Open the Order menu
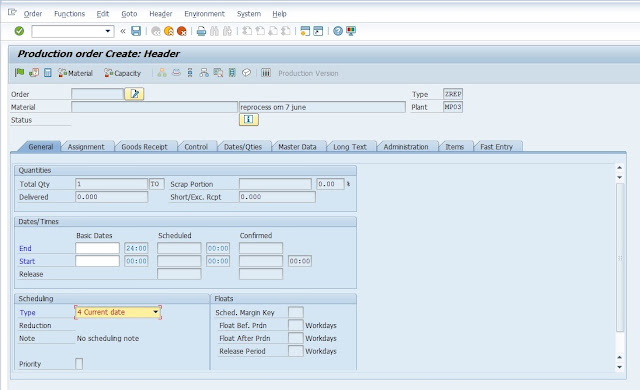The image size is (640, 390). [x=33, y=14]
